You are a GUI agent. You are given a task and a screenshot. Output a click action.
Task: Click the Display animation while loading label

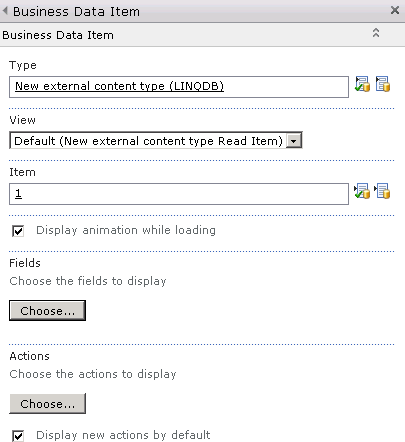(x=126, y=230)
